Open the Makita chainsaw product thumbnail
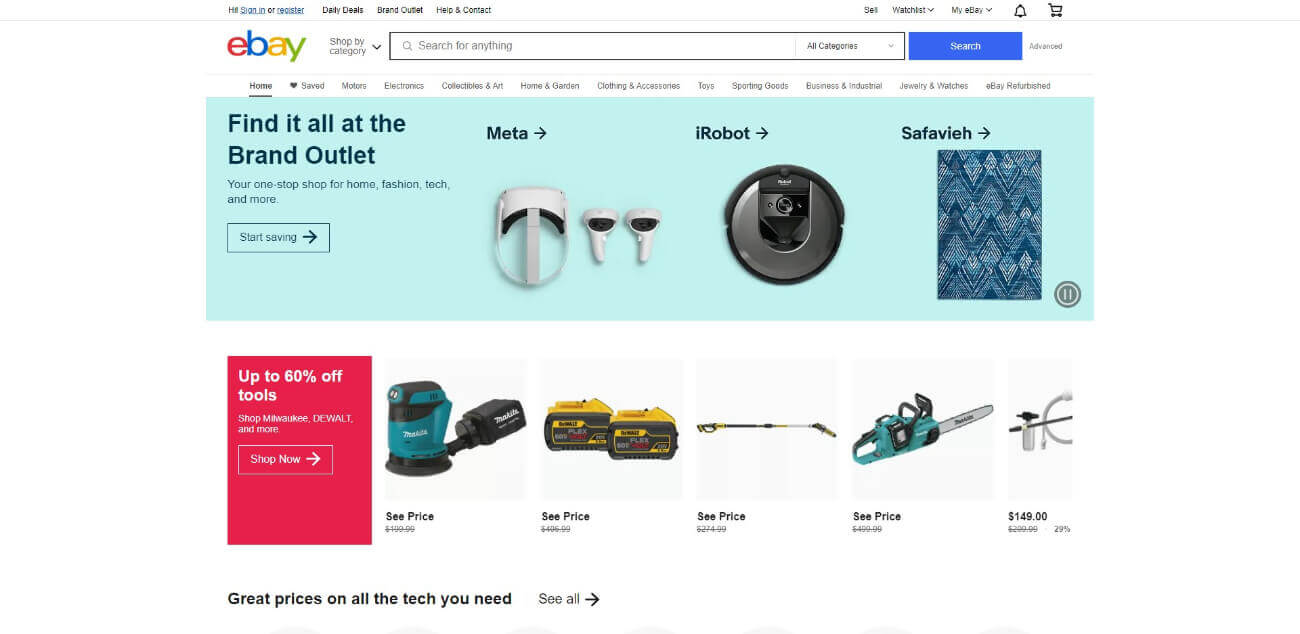The image size is (1300, 634). pos(923,429)
